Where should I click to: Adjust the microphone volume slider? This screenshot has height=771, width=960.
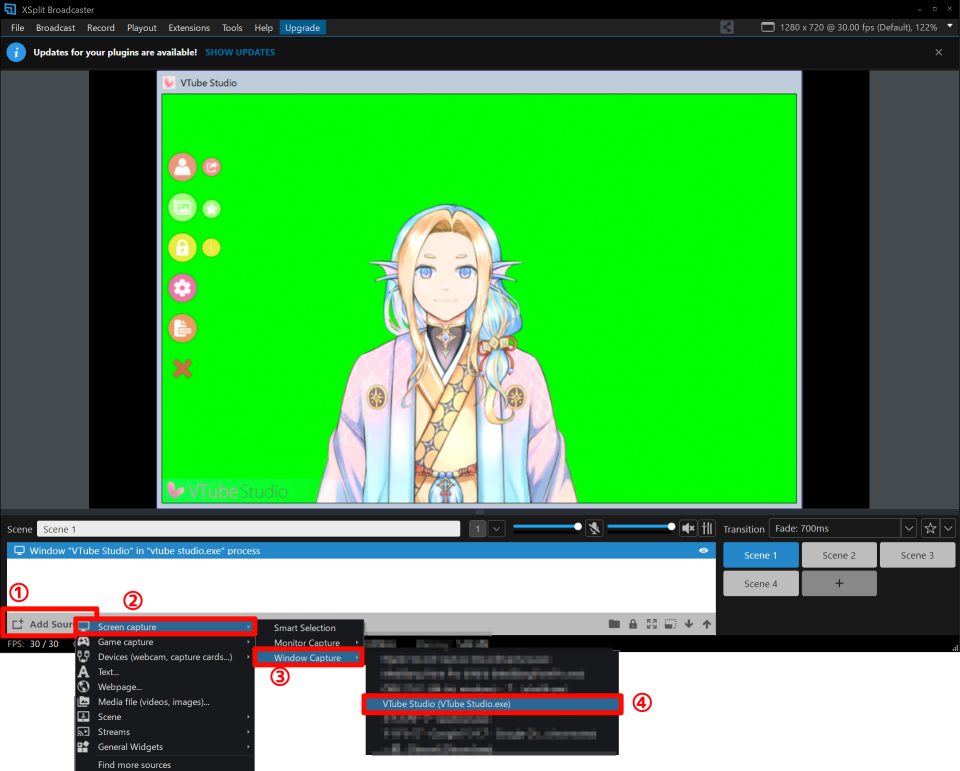[x=547, y=527]
